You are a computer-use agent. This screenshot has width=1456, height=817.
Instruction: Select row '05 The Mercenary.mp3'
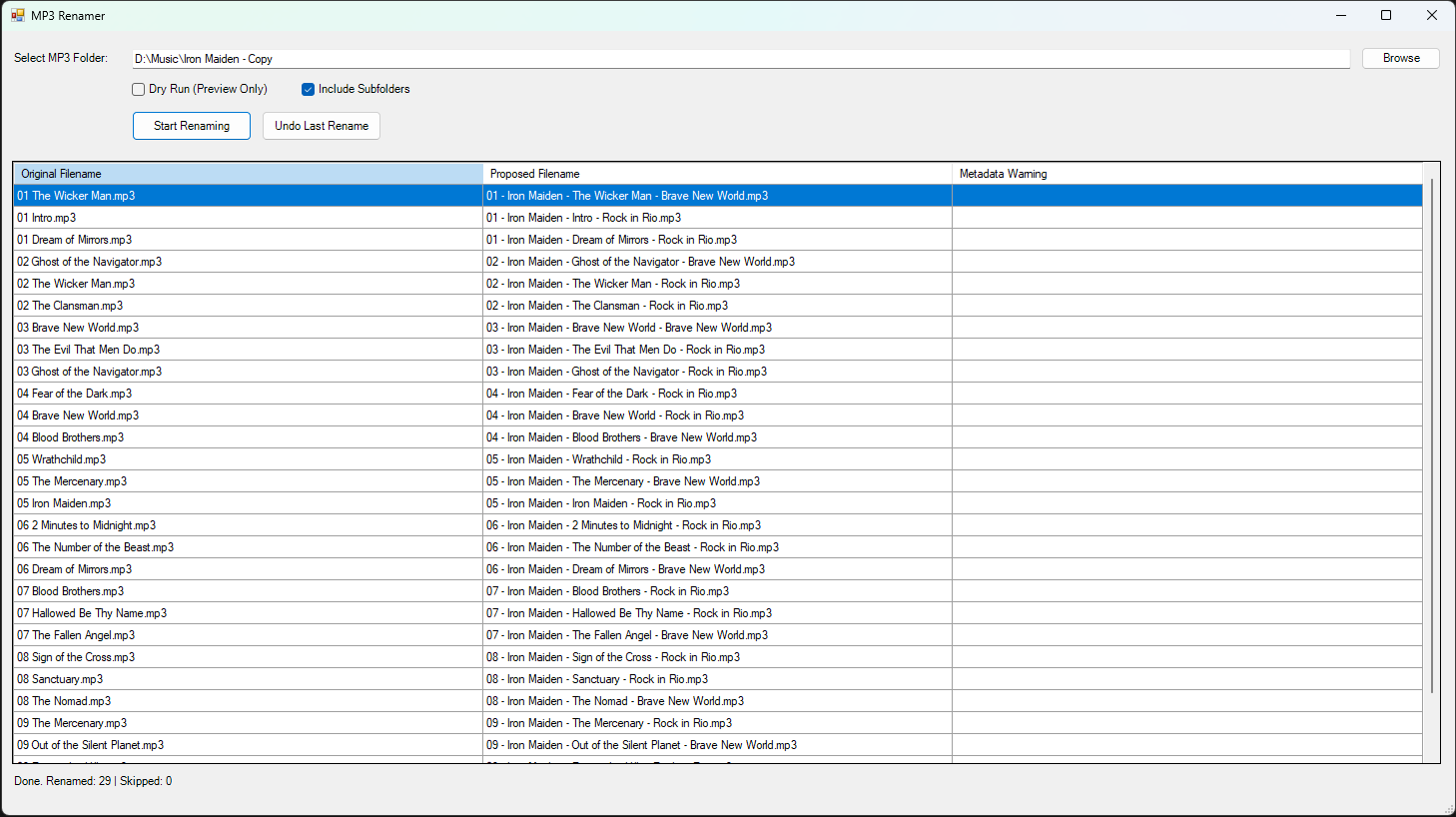(717, 481)
